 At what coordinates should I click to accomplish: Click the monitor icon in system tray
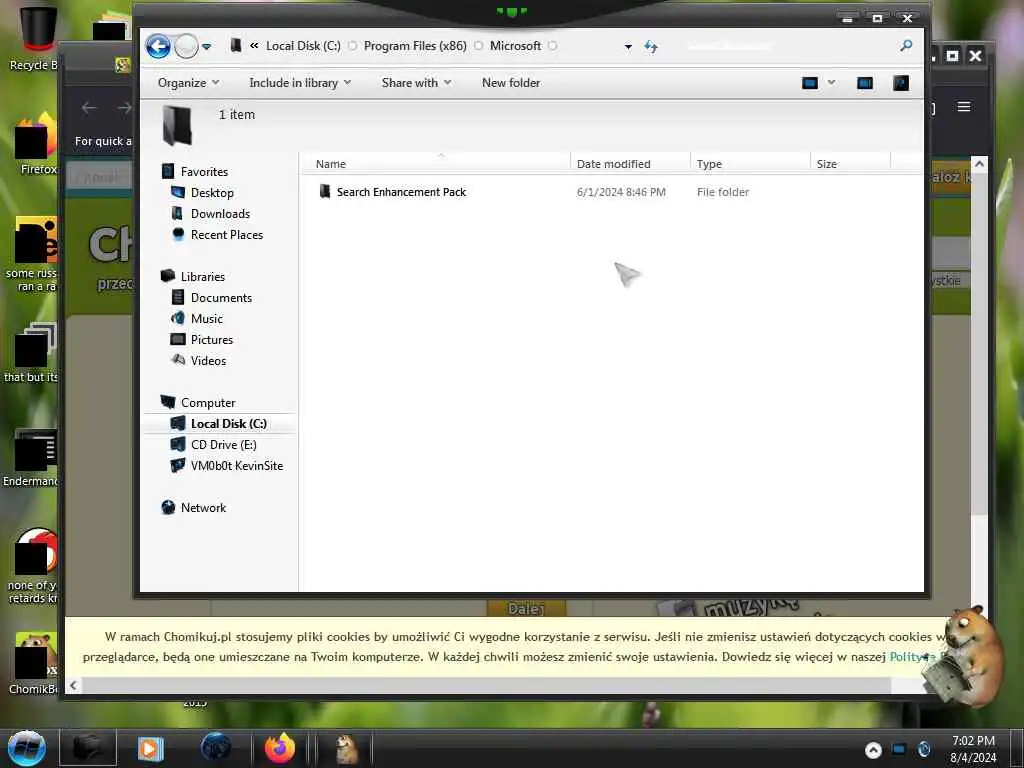899,750
